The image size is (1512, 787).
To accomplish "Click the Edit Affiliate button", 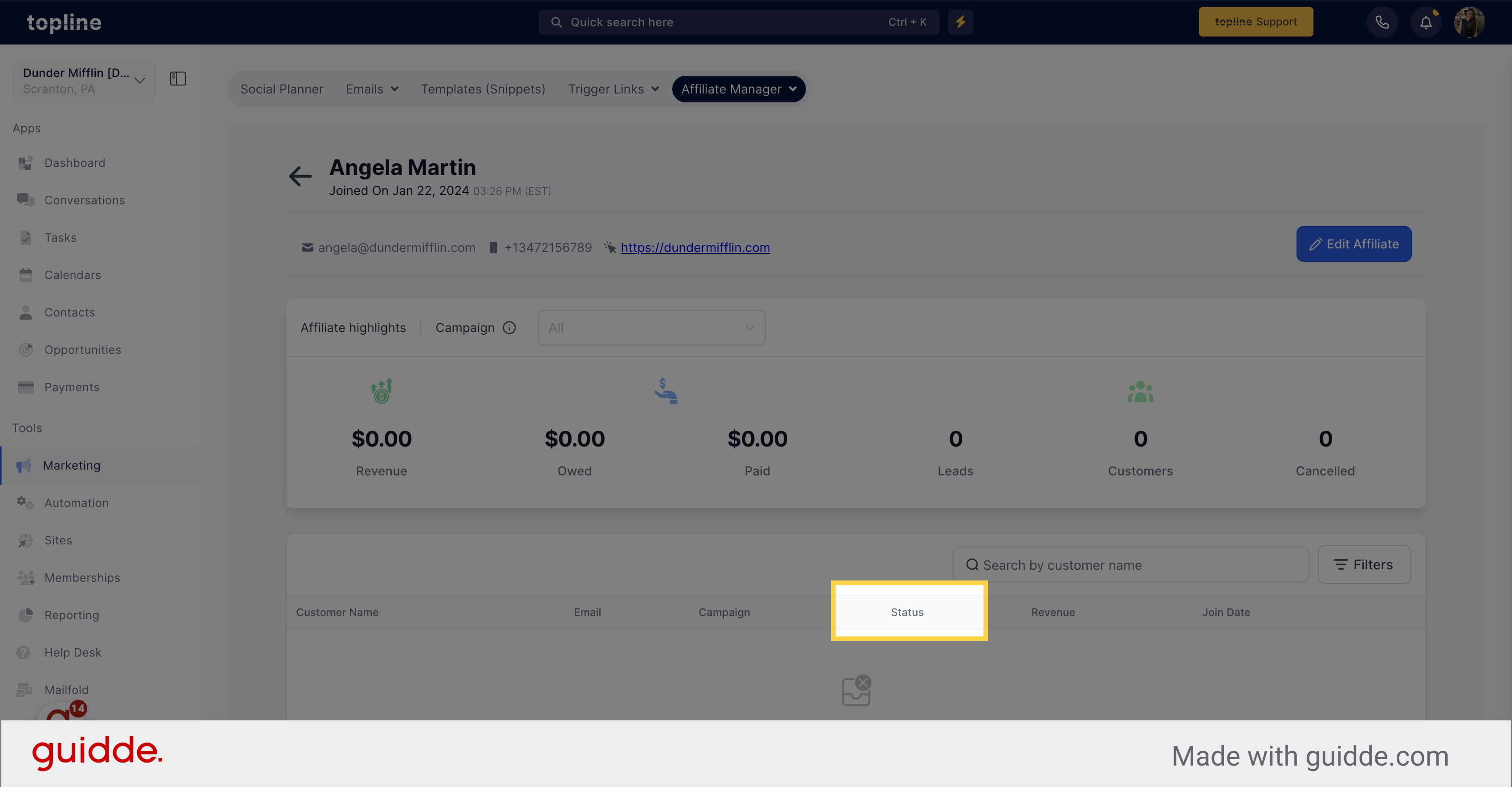I will pos(1353,244).
